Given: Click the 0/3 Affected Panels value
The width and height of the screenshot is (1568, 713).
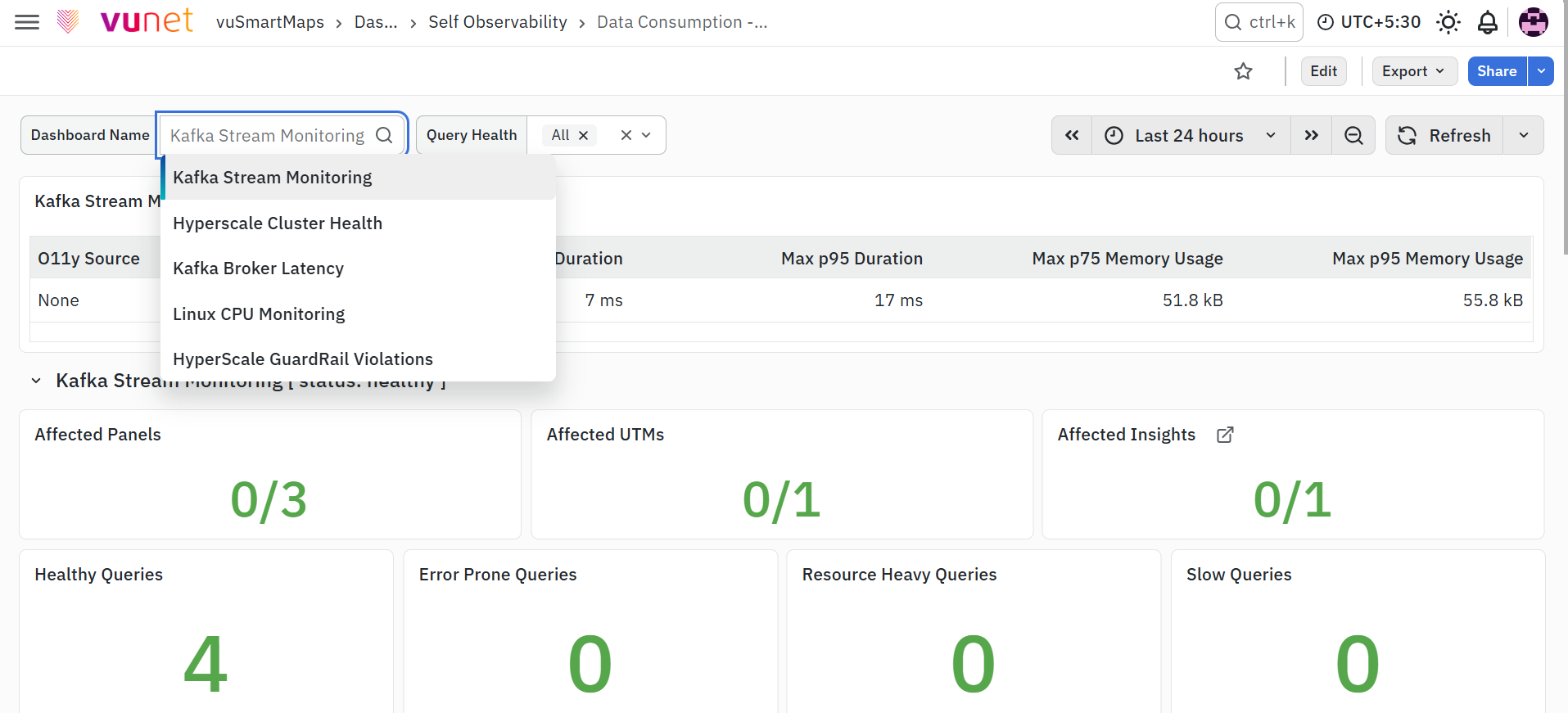Looking at the screenshot, I should [x=269, y=500].
